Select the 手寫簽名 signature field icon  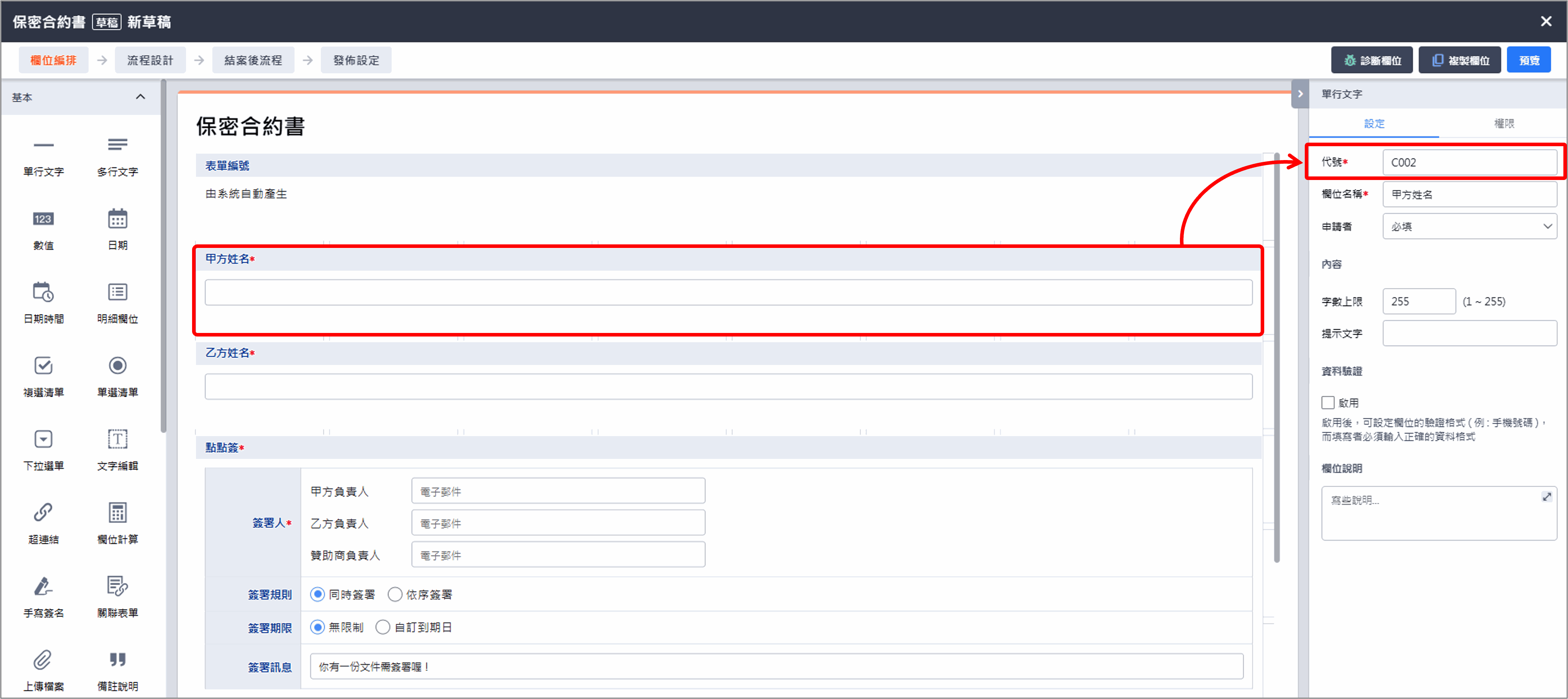tap(43, 586)
